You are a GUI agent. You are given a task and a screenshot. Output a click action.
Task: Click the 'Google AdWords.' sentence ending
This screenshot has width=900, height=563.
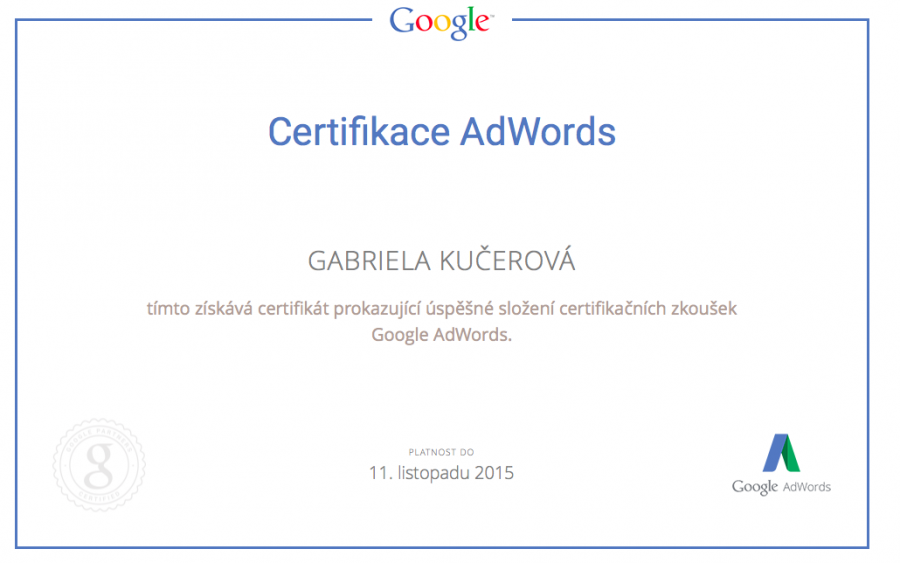click(441, 335)
